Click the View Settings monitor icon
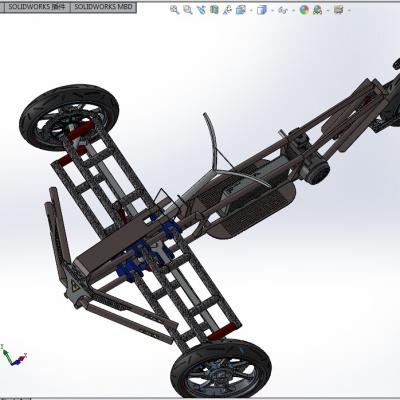This screenshot has height=400, width=400. tap(338, 10)
